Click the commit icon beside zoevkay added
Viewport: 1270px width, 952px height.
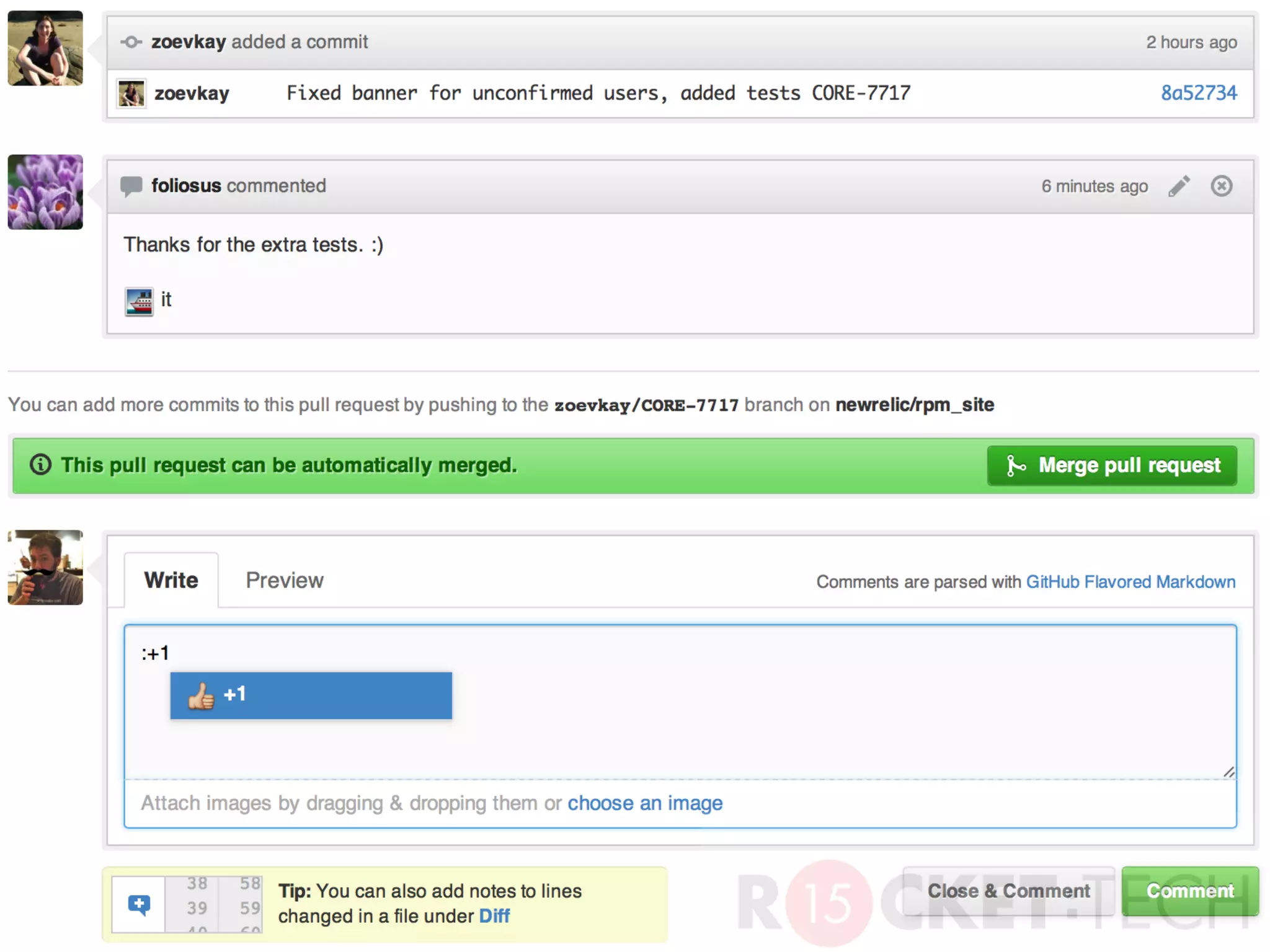131,42
